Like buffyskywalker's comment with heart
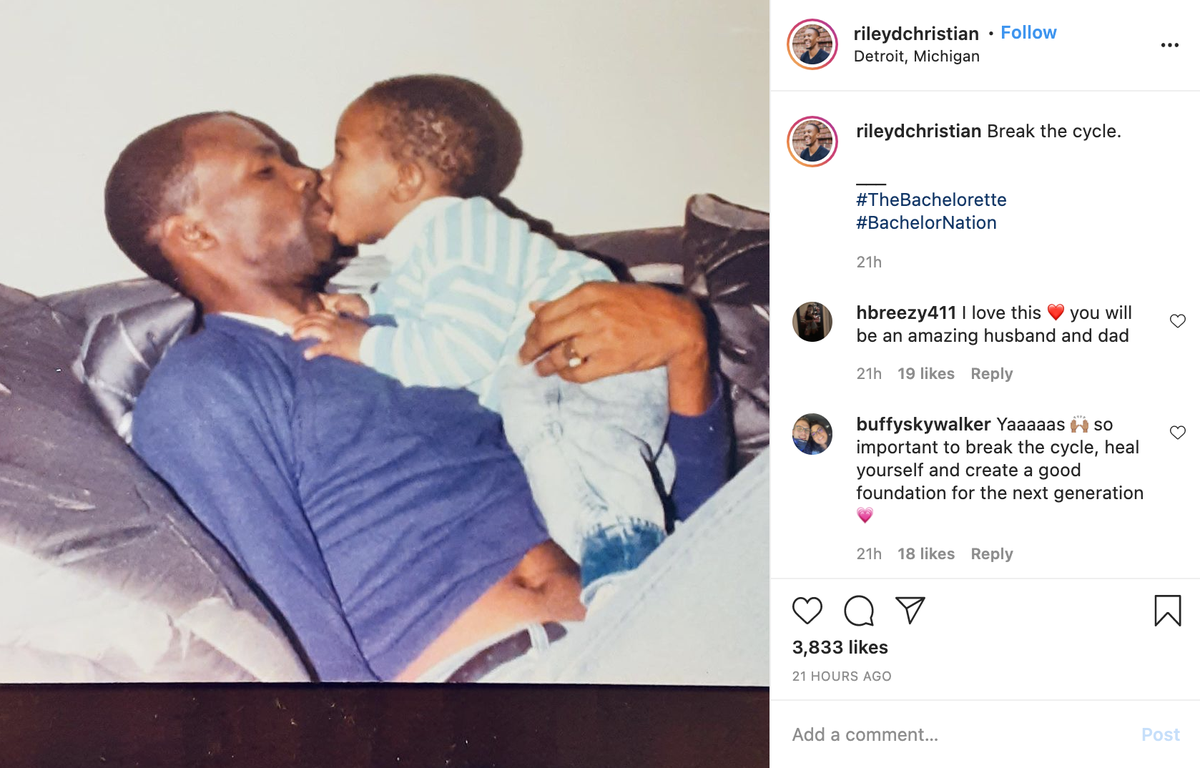Screen dimensions: 1200x768 tap(1177, 432)
